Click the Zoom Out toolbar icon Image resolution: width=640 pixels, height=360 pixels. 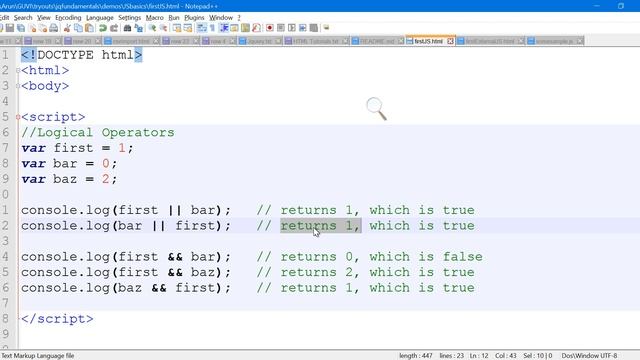tap(163, 28)
